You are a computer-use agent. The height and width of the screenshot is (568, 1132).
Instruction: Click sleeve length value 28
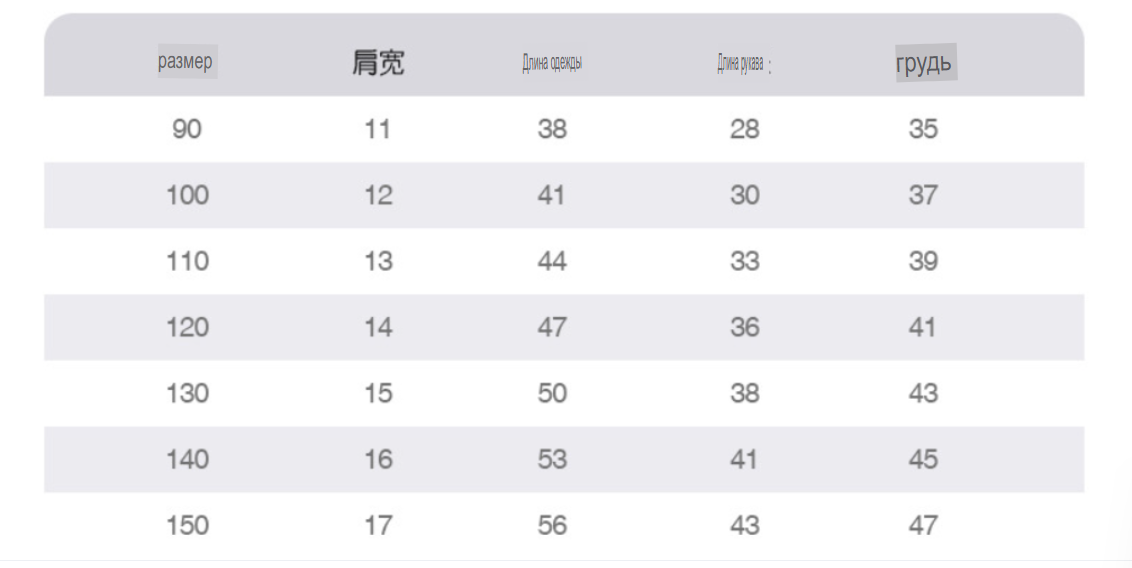744,129
